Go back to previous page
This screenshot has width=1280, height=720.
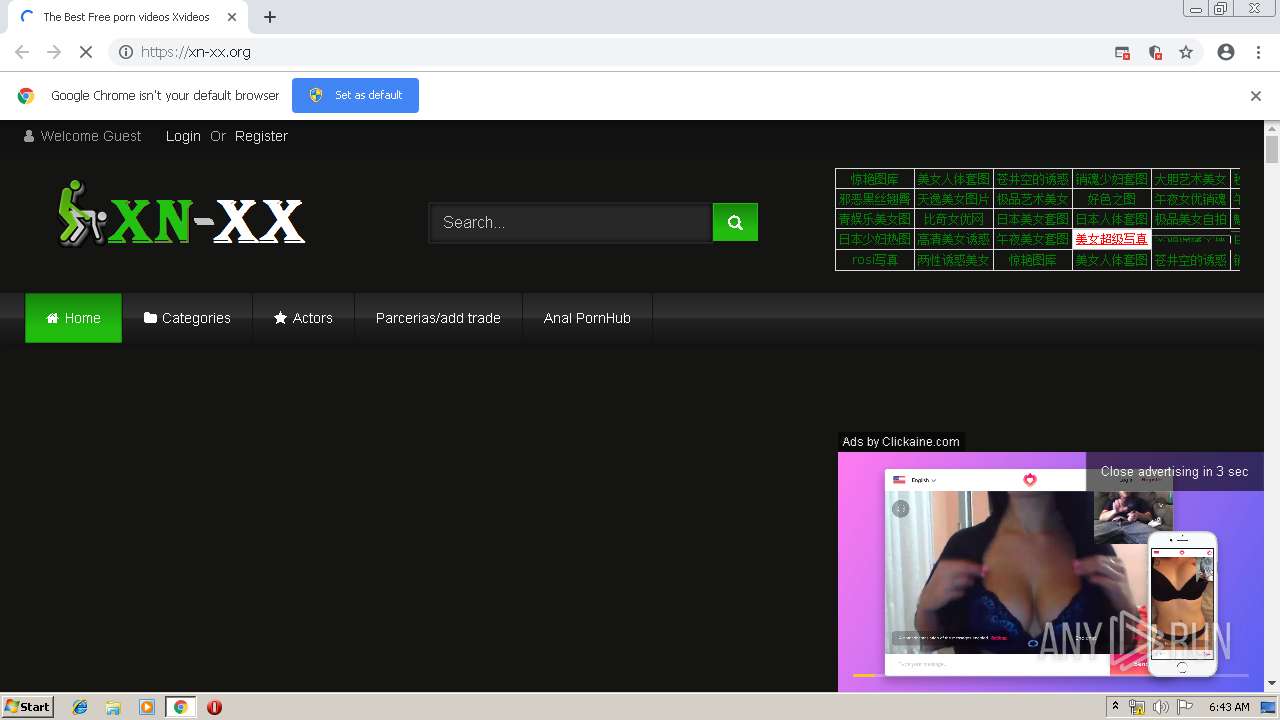click(22, 52)
